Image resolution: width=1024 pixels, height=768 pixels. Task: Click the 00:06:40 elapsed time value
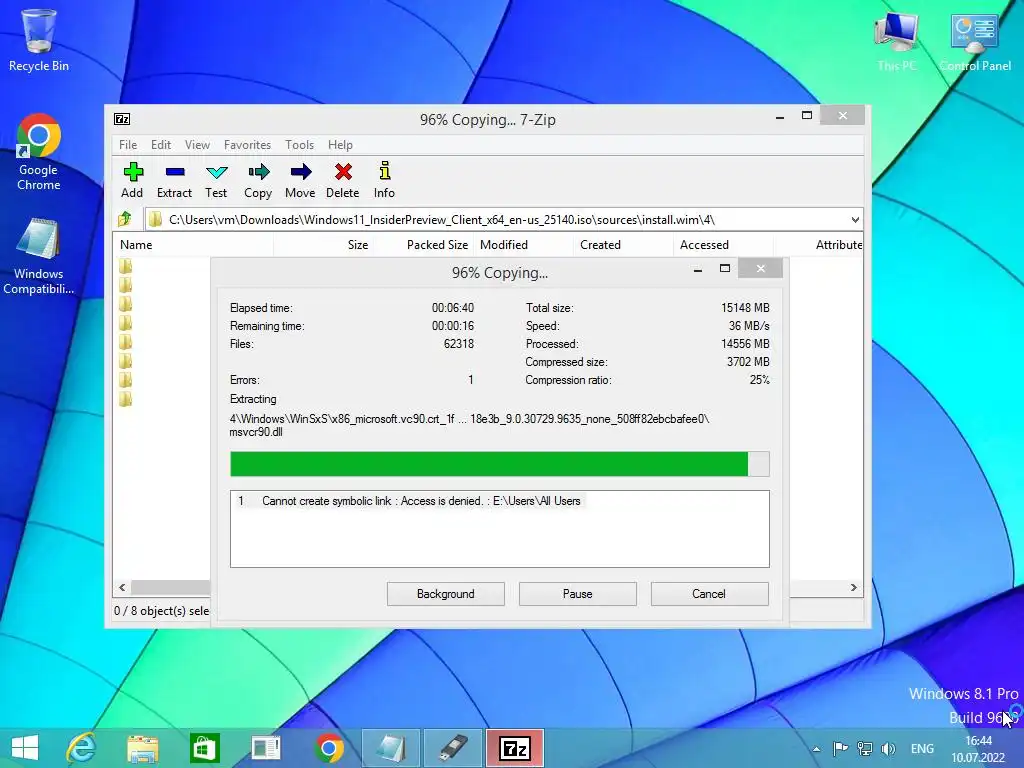(453, 308)
